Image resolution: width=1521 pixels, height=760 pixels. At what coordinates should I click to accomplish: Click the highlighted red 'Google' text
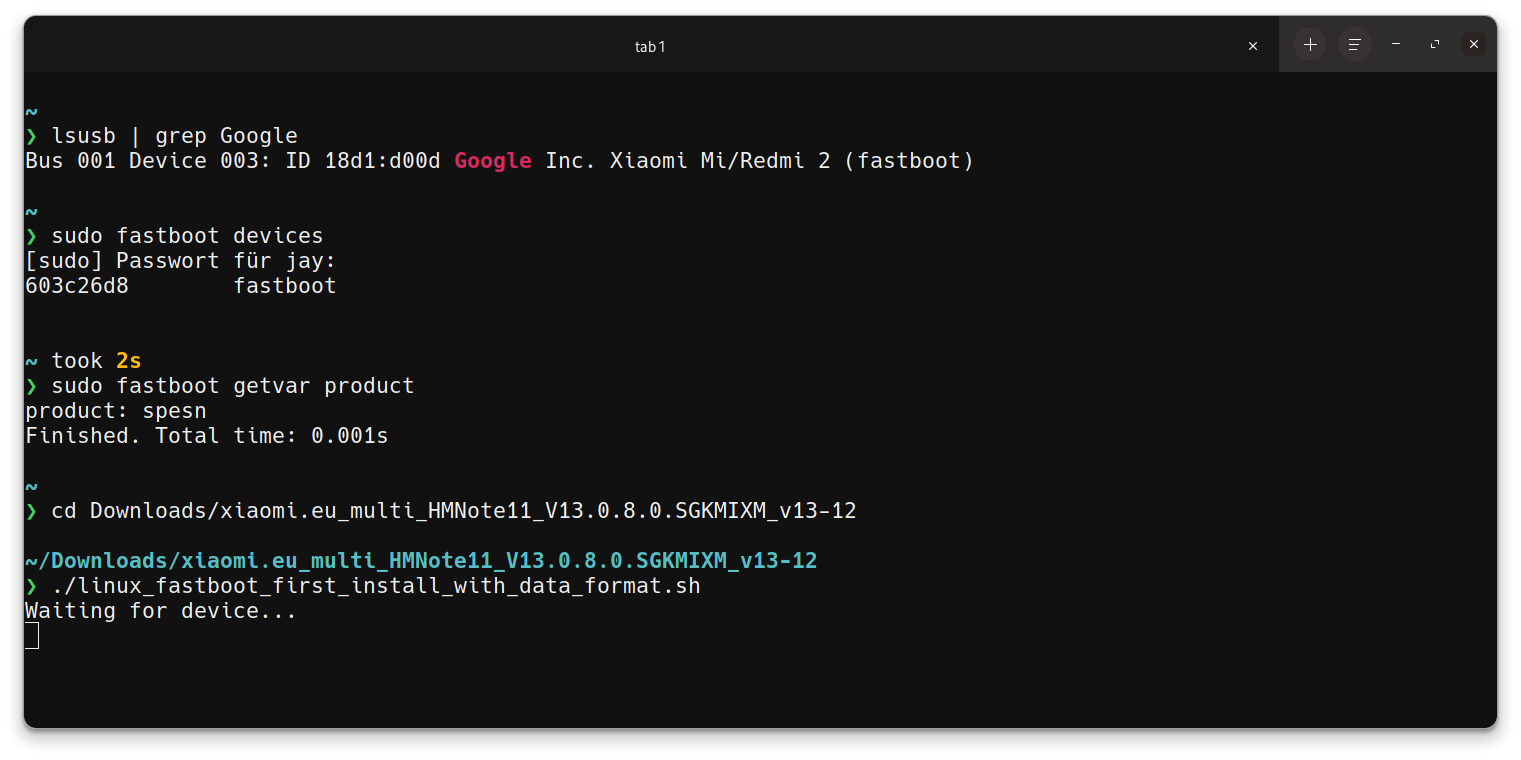tap(493, 161)
